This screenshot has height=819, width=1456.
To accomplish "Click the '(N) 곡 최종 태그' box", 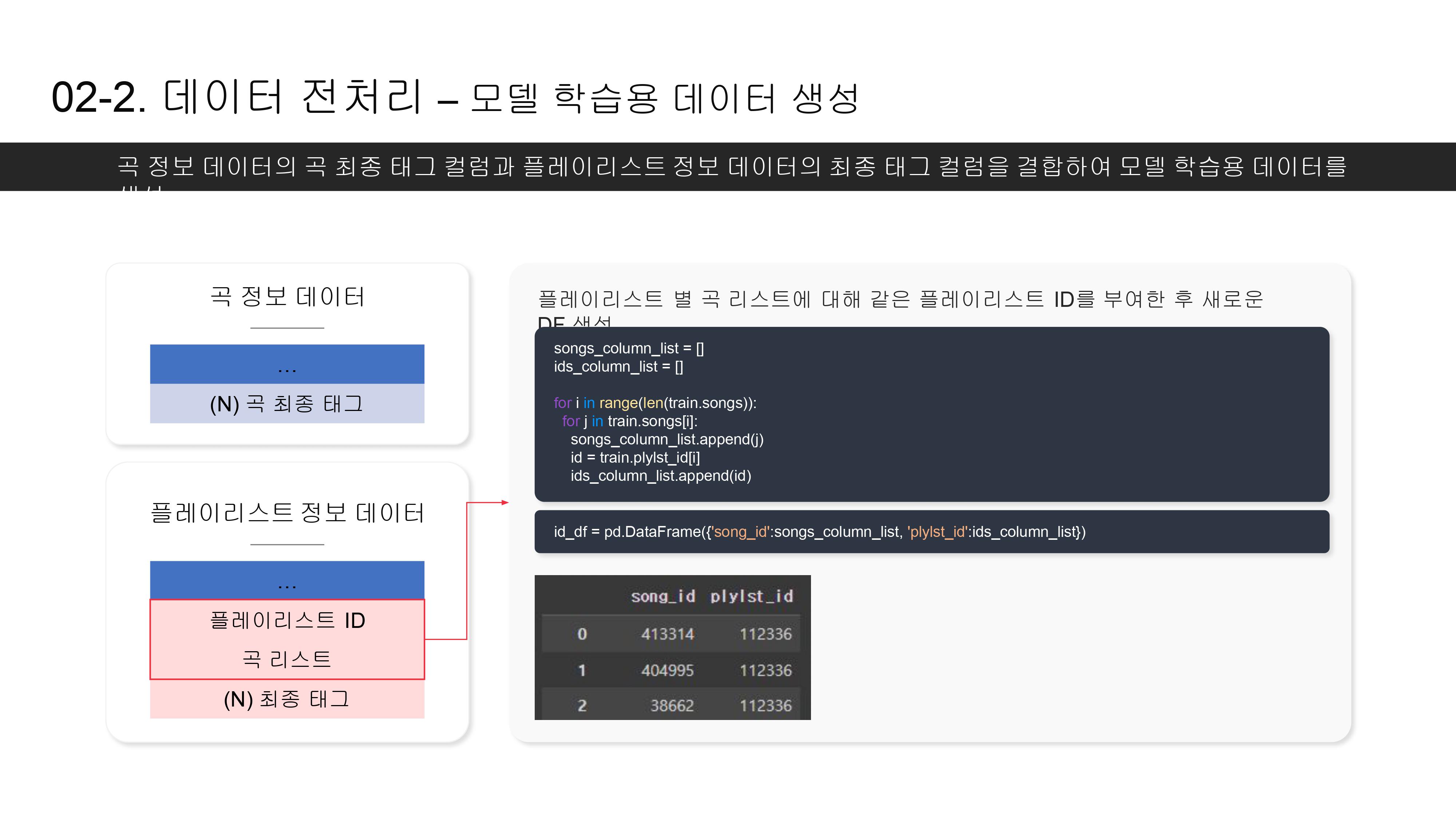I will [287, 404].
